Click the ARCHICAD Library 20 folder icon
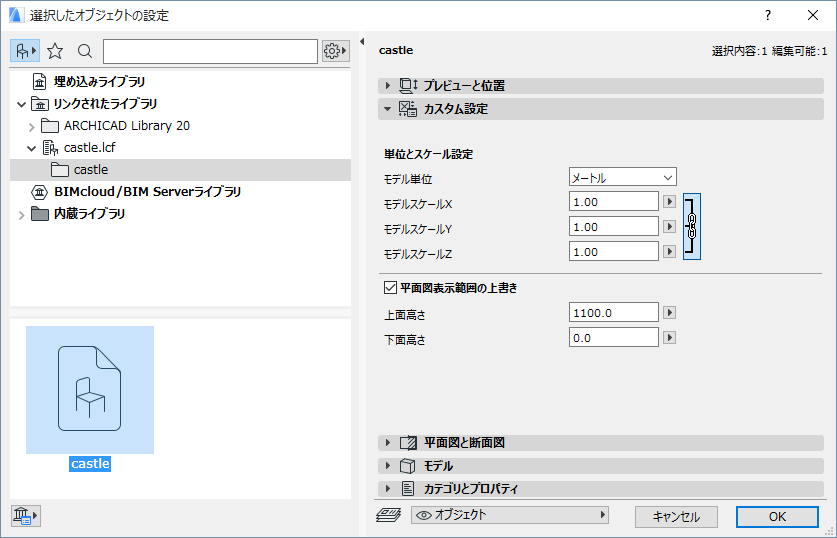The height and width of the screenshot is (538, 837). point(50,125)
